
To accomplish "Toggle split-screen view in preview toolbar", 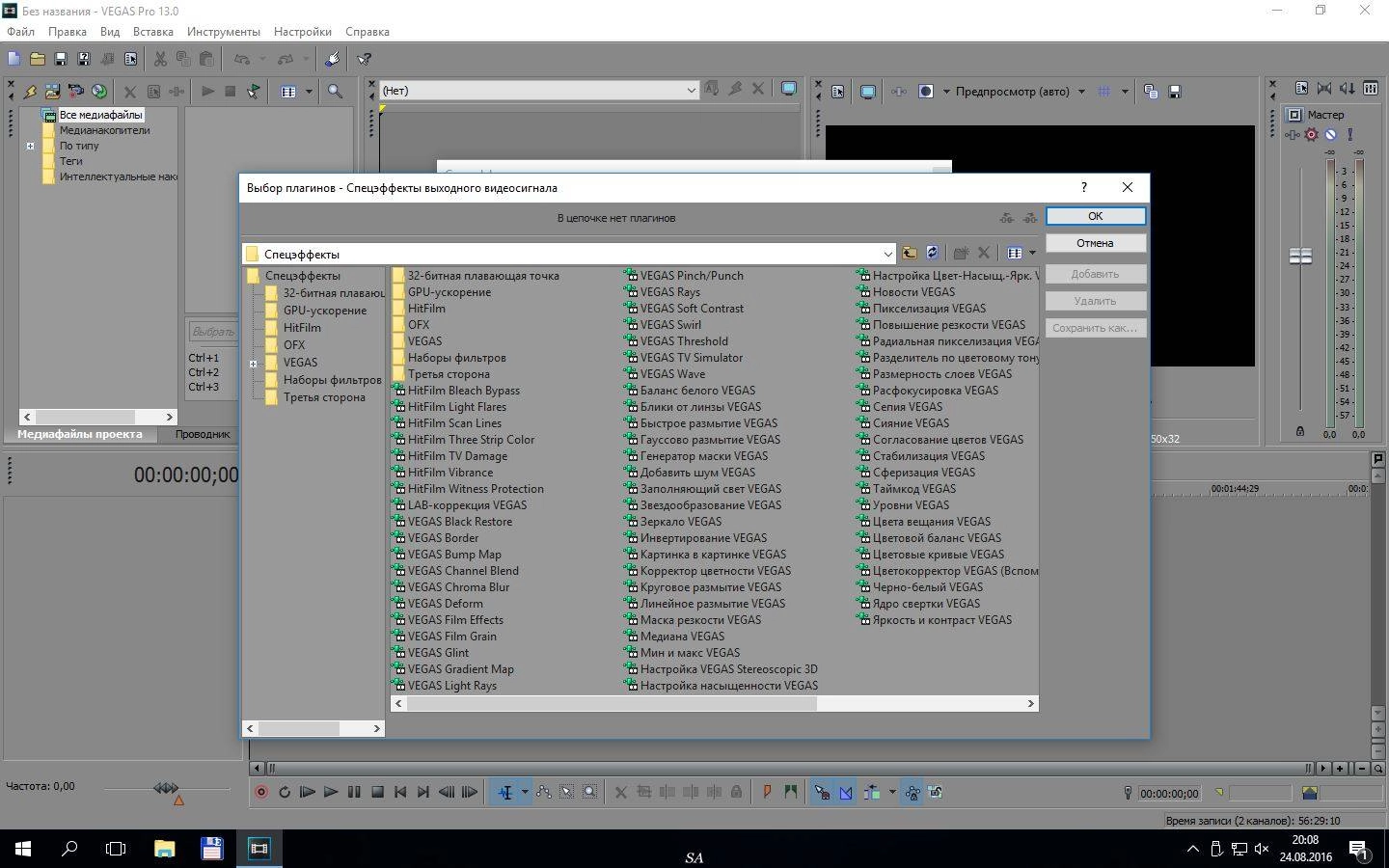I will coord(926,92).
